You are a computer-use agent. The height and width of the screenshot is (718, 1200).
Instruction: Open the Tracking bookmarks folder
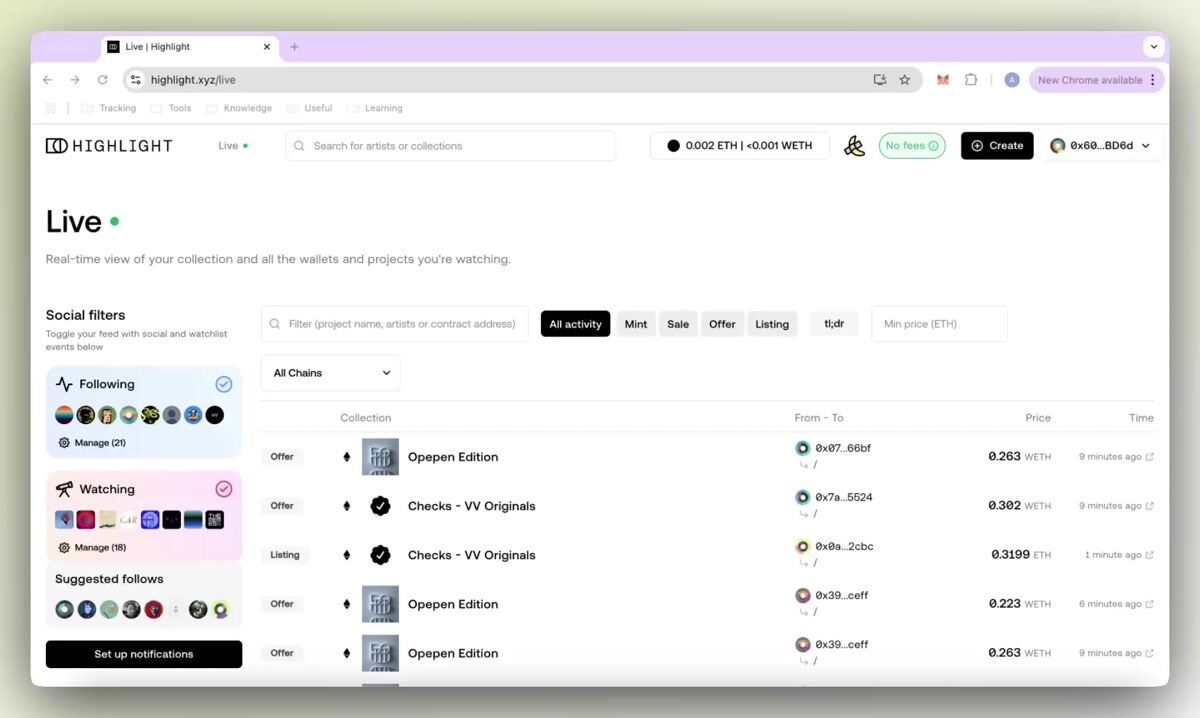[109, 108]
